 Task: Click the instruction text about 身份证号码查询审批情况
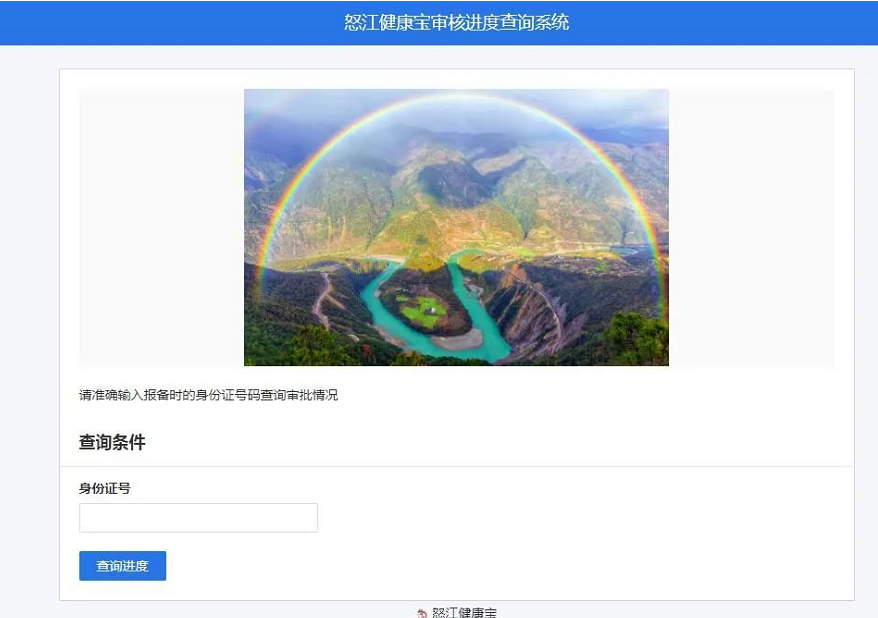[x=208, y=395]
